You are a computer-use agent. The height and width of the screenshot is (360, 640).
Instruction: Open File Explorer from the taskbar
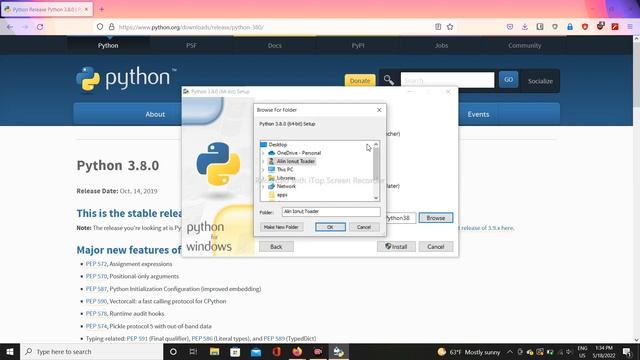[x=214, y=351]
